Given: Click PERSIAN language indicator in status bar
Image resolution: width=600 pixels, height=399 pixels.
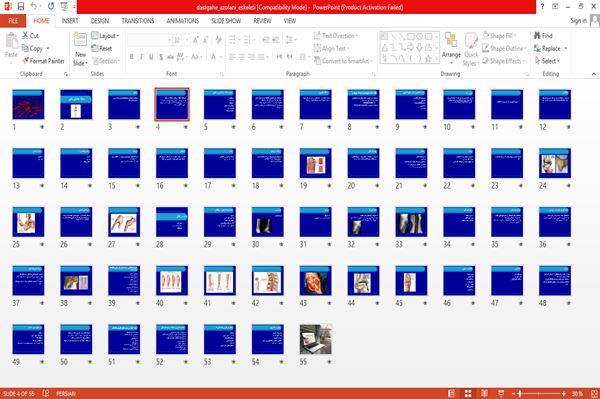Looking at the screenshot, I should (x=66, y=393).
